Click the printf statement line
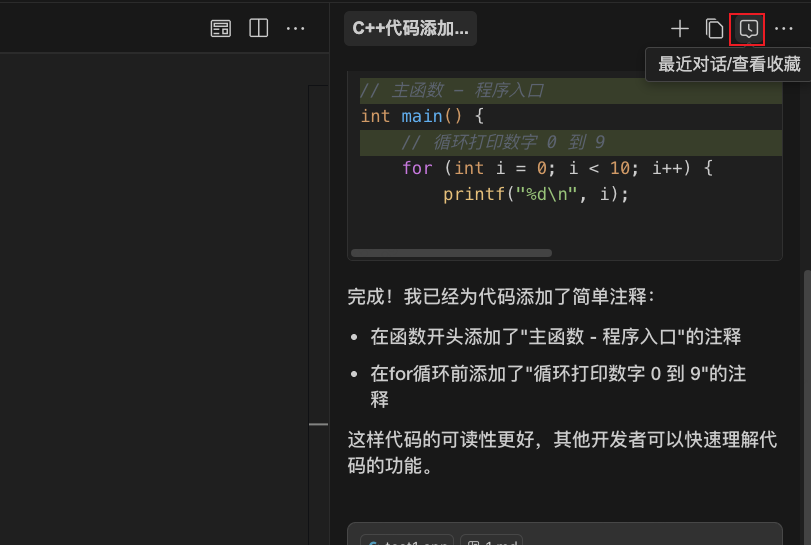Image resolution: width=811 pixels, height=545 pixels. pos(535,194)
